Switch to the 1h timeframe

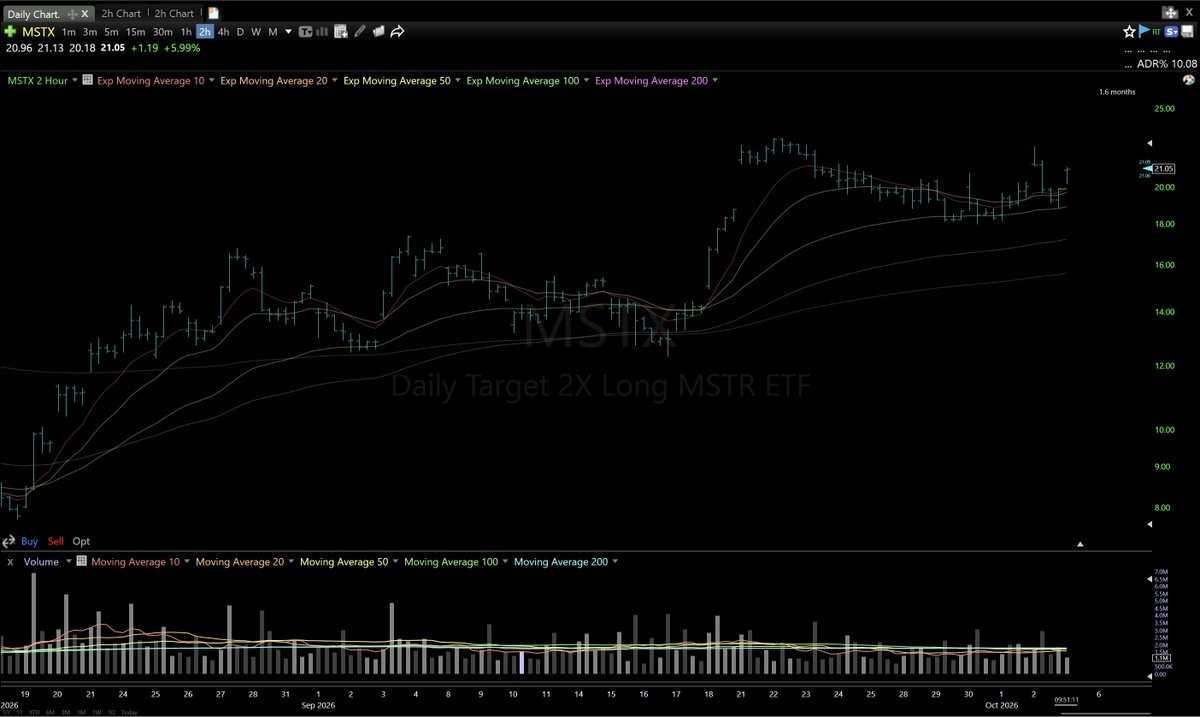coord(186,32)
